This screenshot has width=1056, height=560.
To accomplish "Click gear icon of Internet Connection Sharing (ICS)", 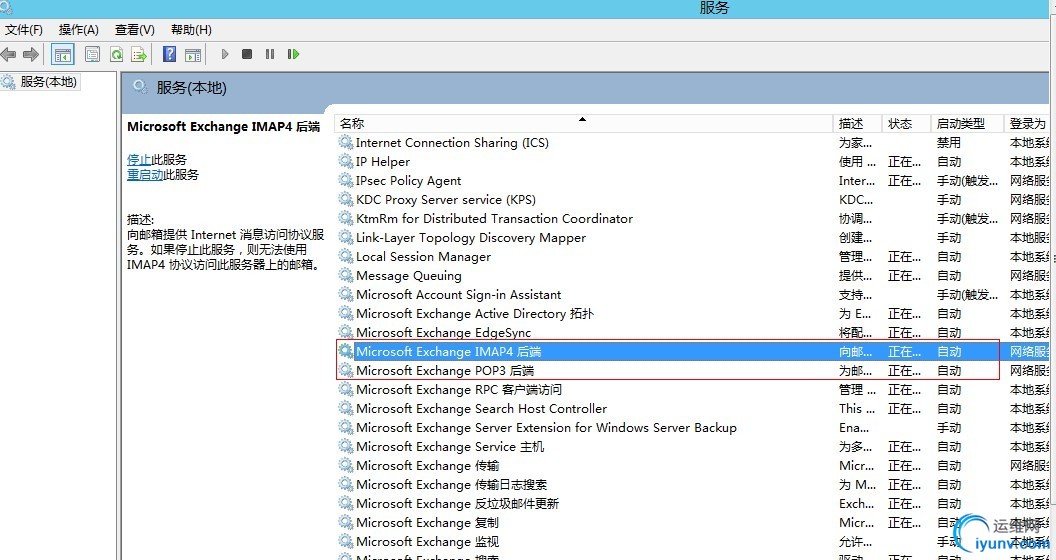I will click(x=345, y=142).
